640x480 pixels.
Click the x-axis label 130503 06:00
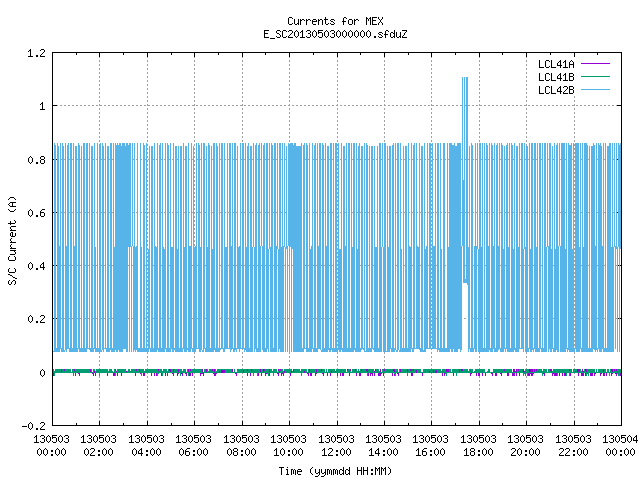coord(193,446)
